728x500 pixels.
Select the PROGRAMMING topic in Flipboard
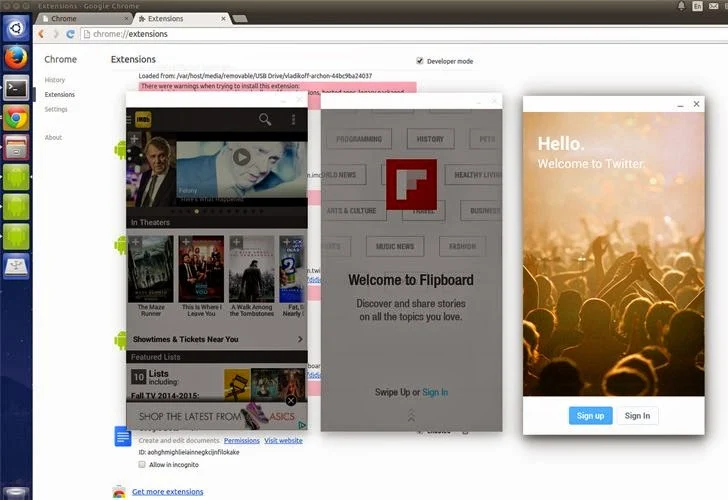[x=359, y=139]
